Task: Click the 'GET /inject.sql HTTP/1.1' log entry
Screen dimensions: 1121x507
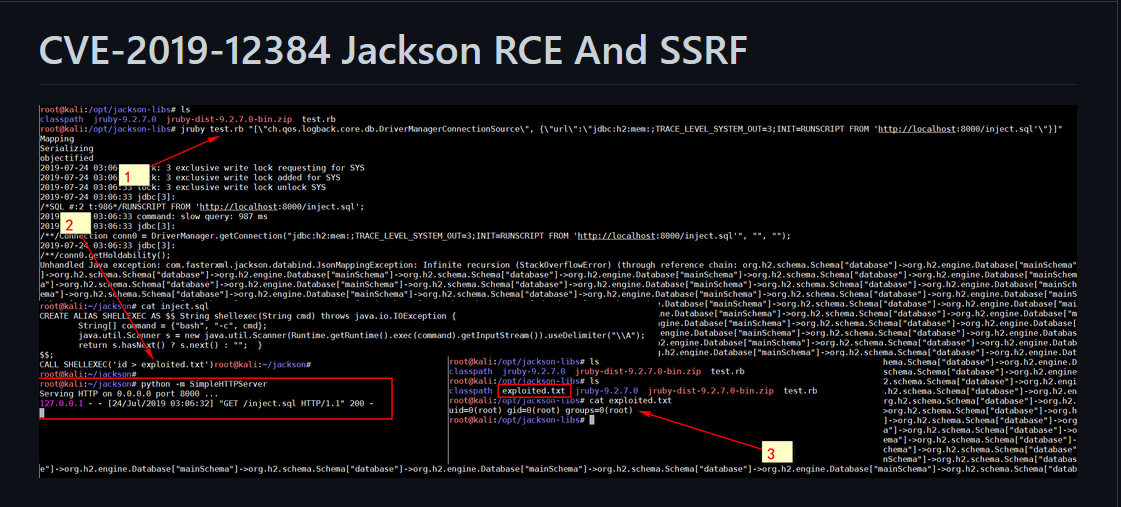Action: (x=206, y=403)
